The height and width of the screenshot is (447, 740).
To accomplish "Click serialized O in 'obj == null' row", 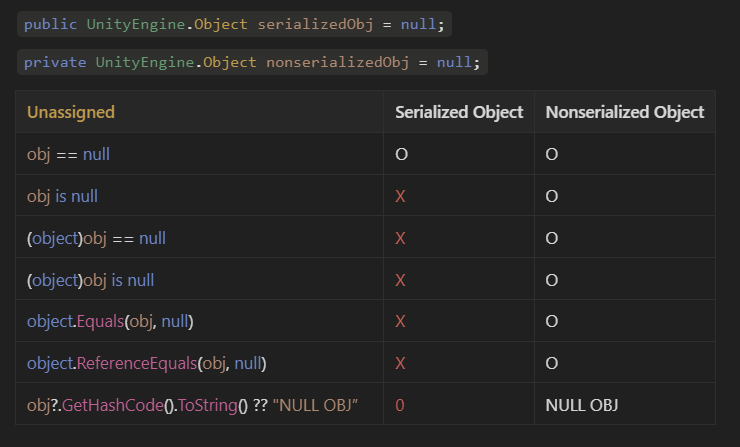I will tap(401, 154).
